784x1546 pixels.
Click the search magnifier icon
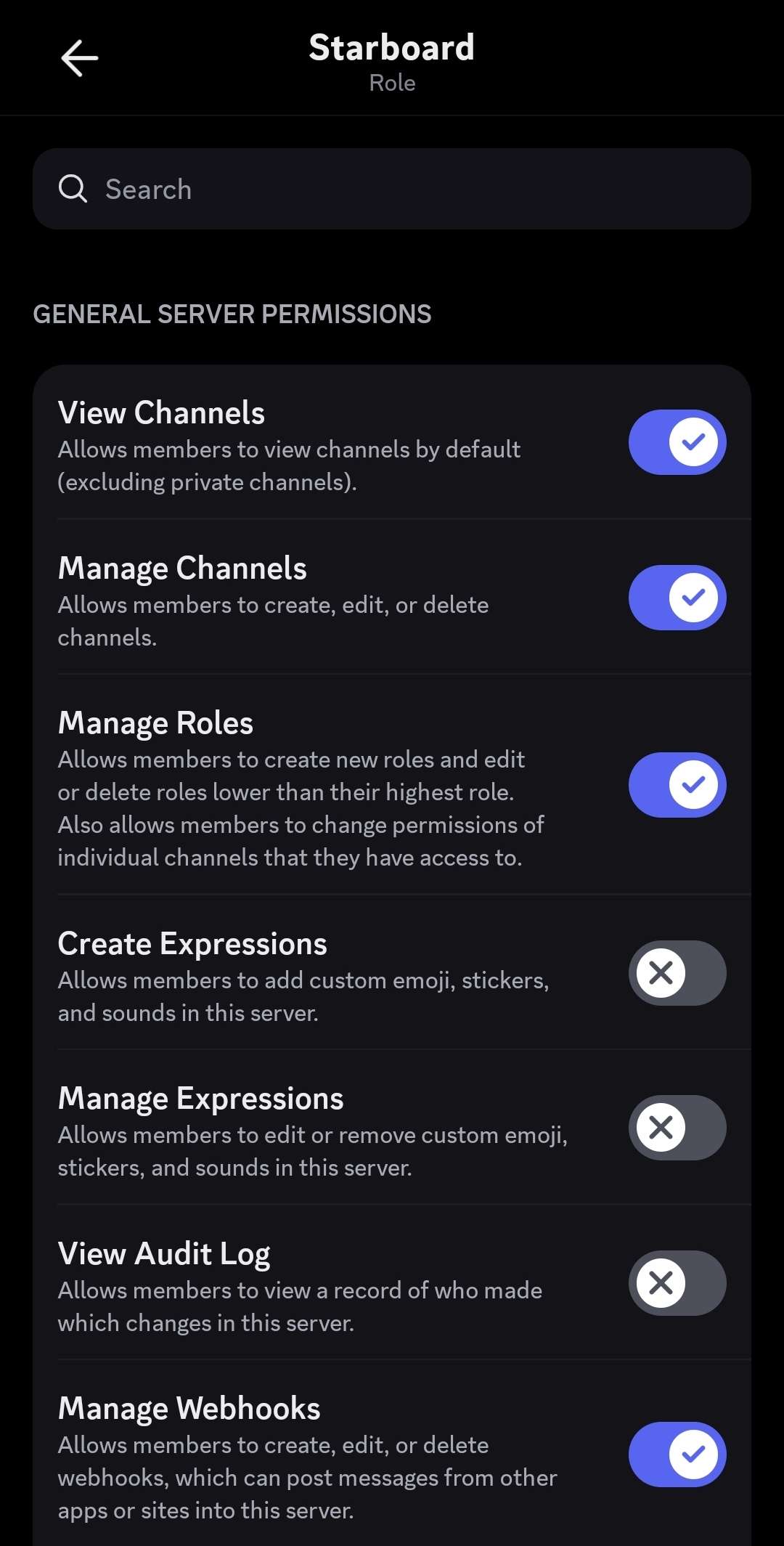[x=73, y=189]
